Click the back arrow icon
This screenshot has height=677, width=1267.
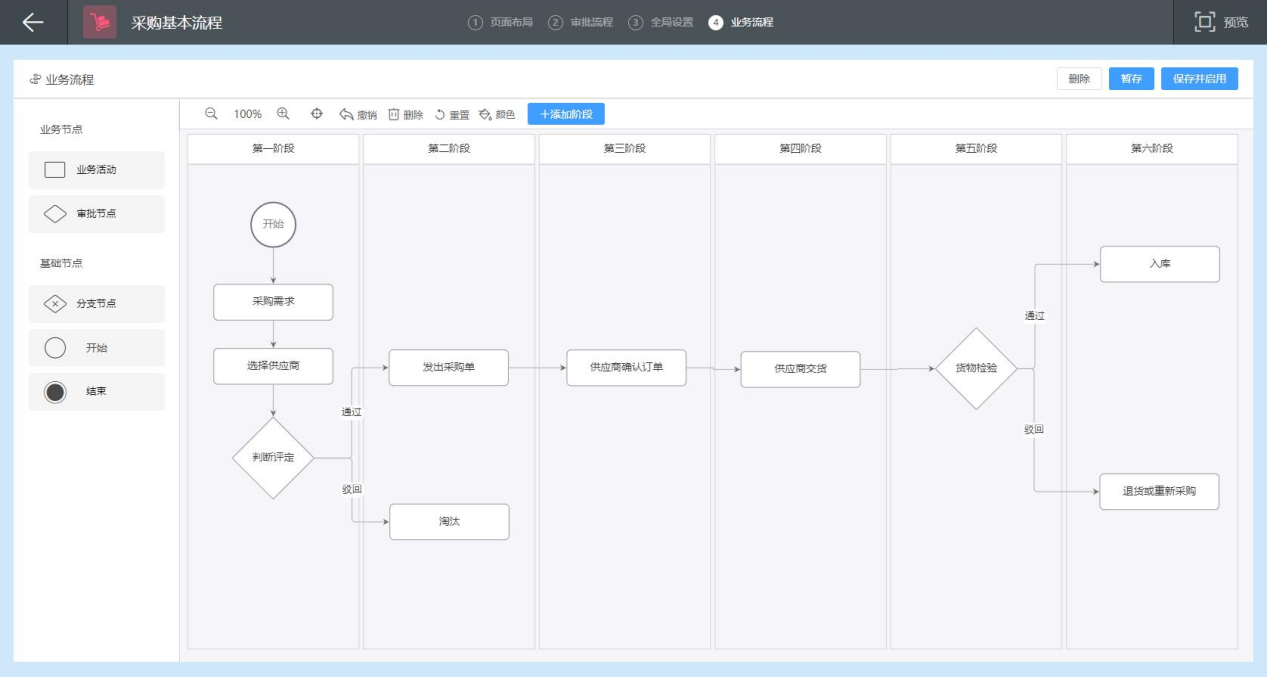pyautogui.click(x=33, y=22)
